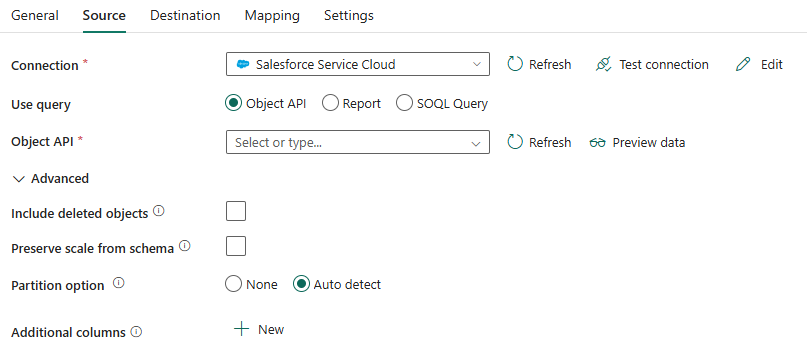Image resolution: width=807 pixels, height=364 pixels.
Task: Enable the Include deleted objects checkbox
Action: (236, 211)
